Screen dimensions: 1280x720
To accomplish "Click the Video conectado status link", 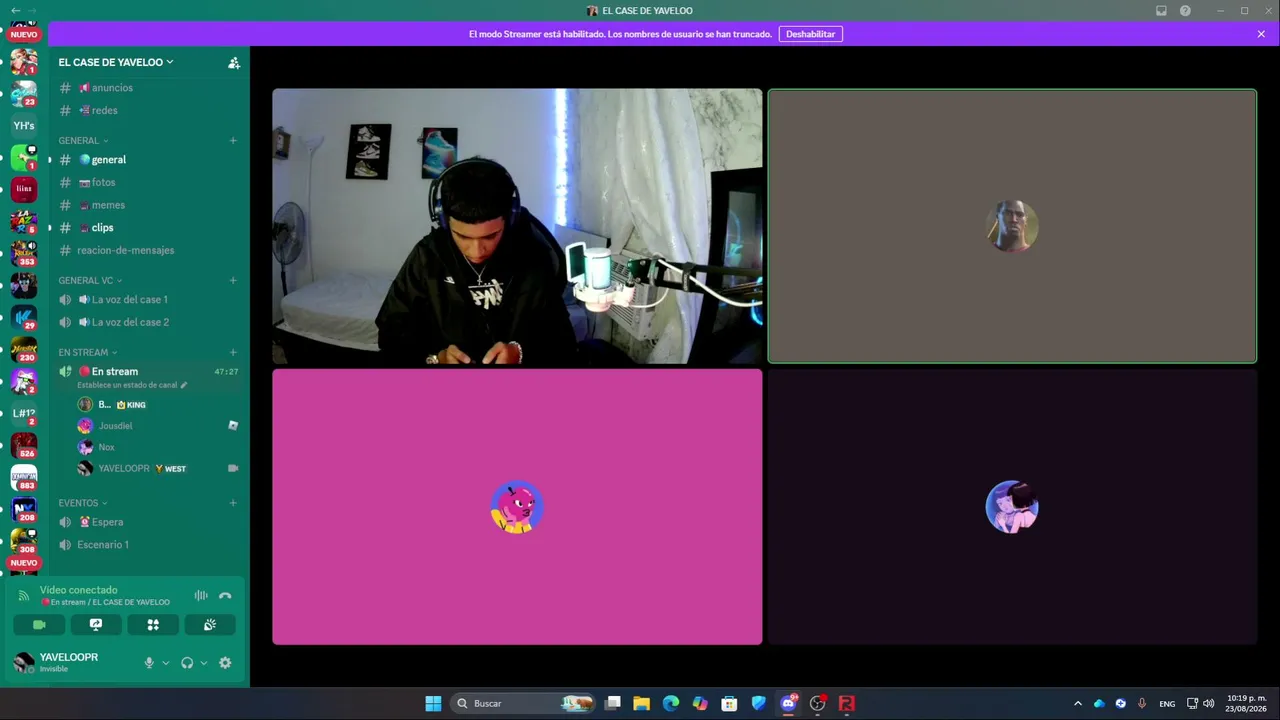I will click(x=79, y=590).
